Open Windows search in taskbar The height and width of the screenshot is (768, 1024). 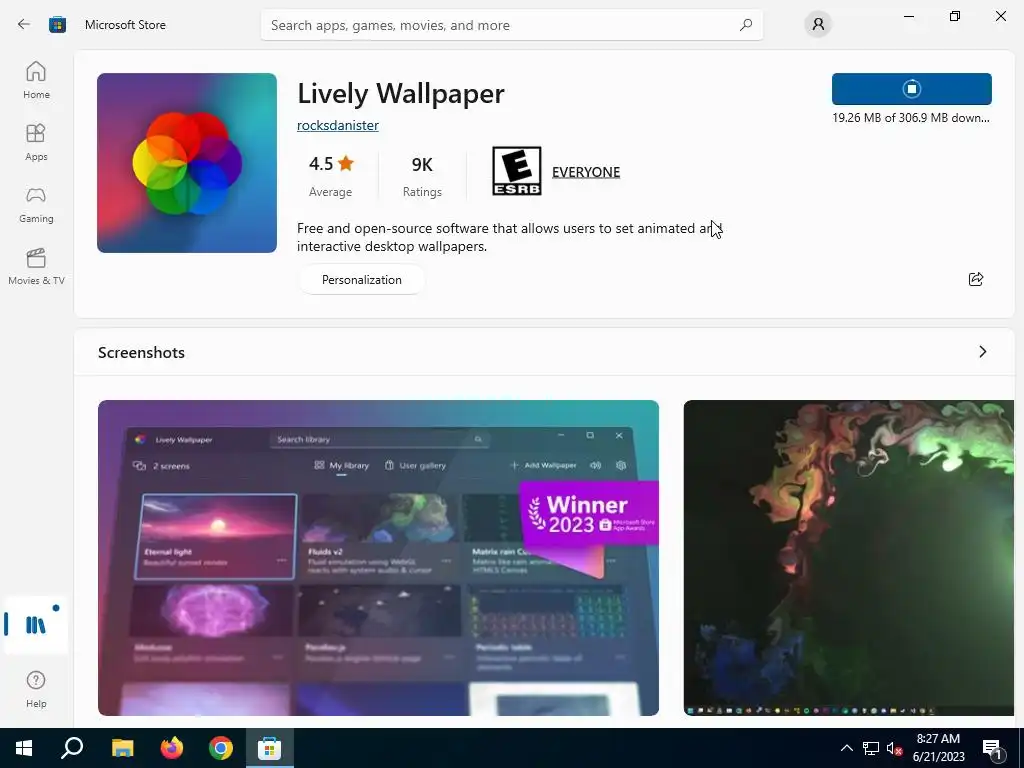point(72,748)
